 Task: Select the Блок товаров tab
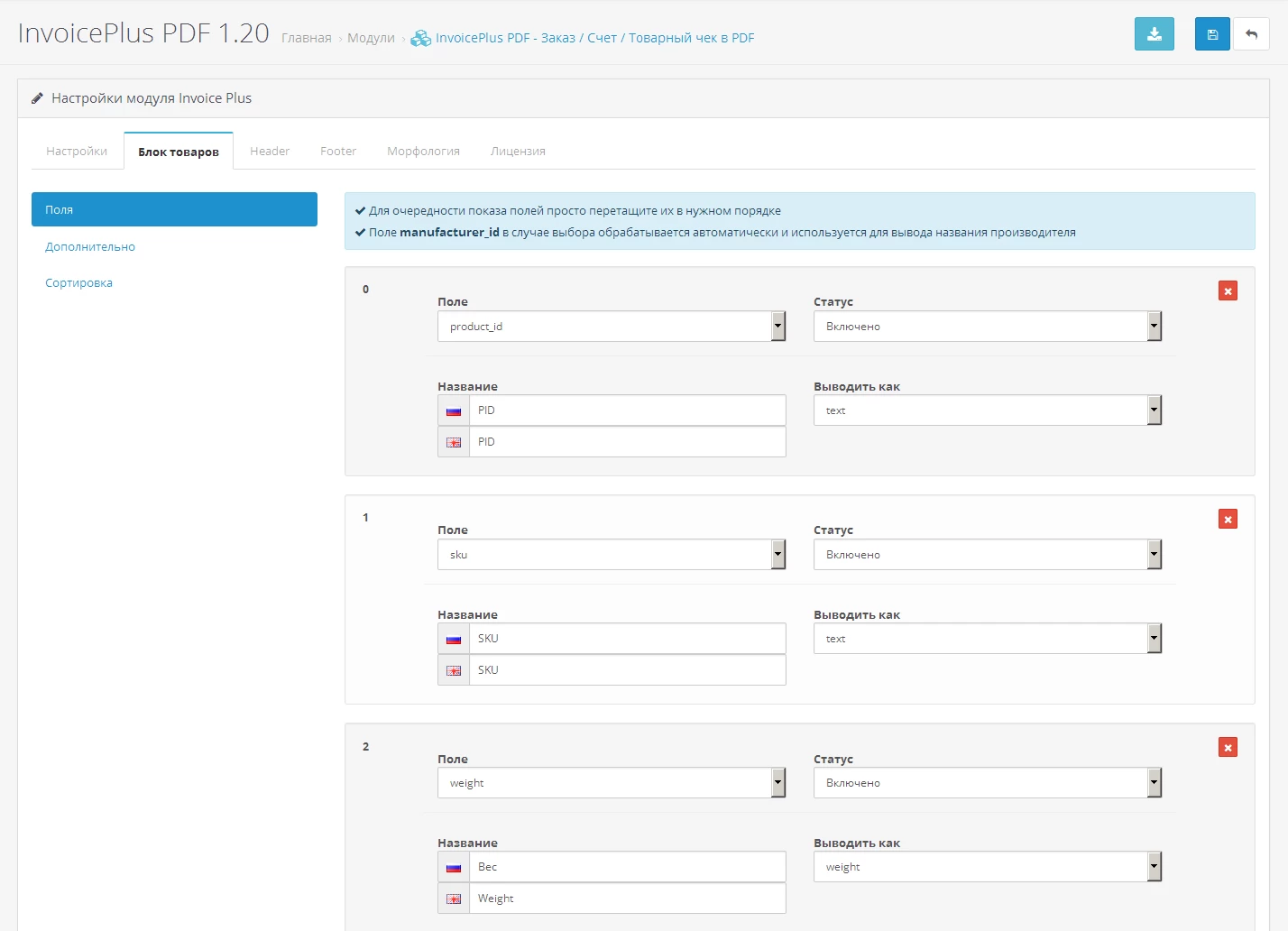pyautogui.click(x=179, y=152)
